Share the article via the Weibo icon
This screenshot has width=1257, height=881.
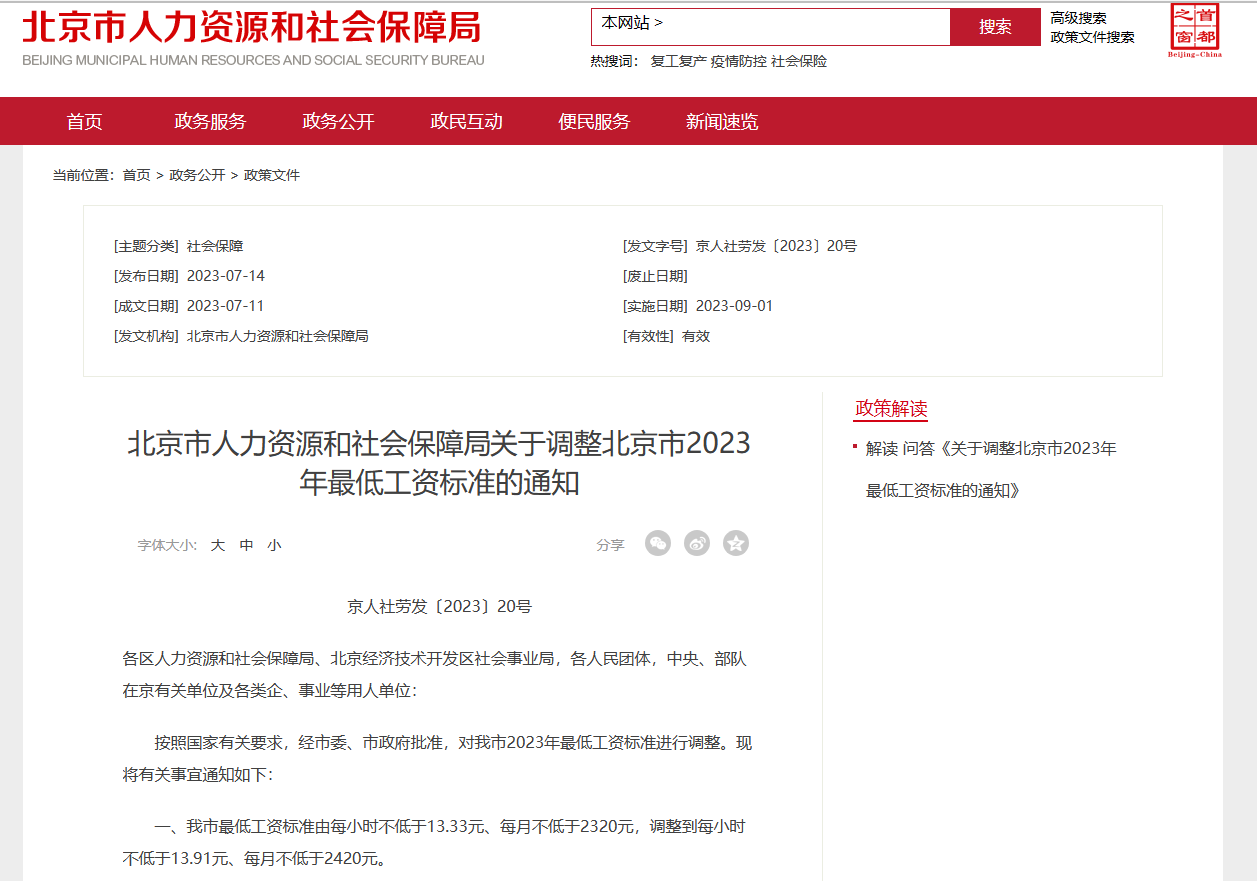[696, 543]
